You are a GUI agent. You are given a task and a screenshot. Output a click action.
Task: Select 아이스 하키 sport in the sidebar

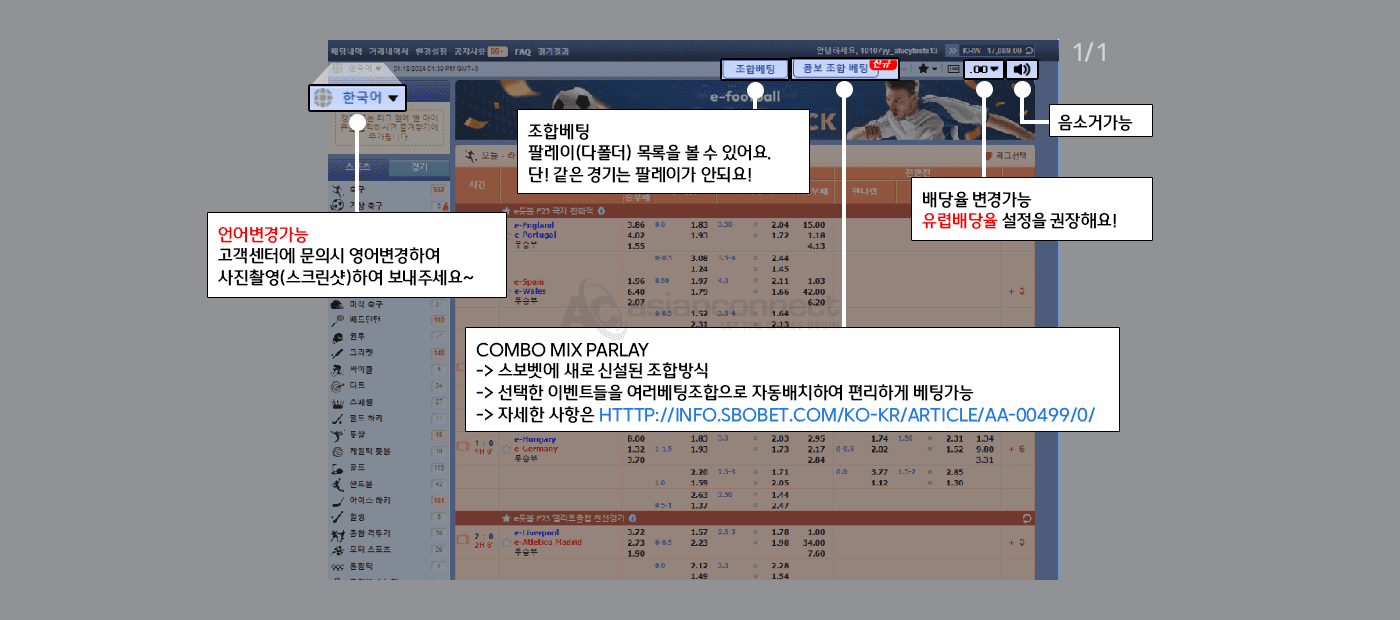pos(370,500)
